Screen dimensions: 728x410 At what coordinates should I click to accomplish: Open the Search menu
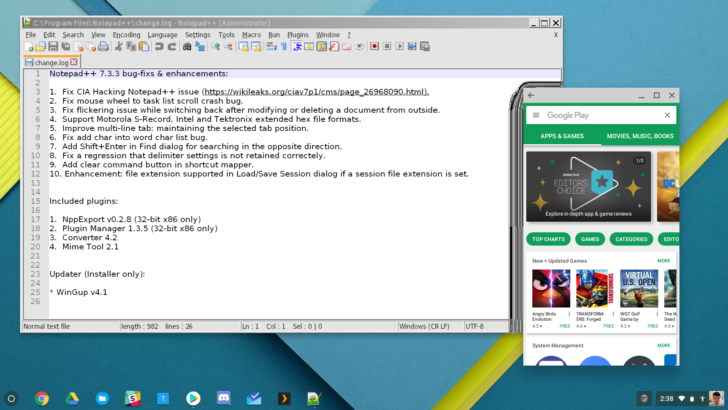73,35
